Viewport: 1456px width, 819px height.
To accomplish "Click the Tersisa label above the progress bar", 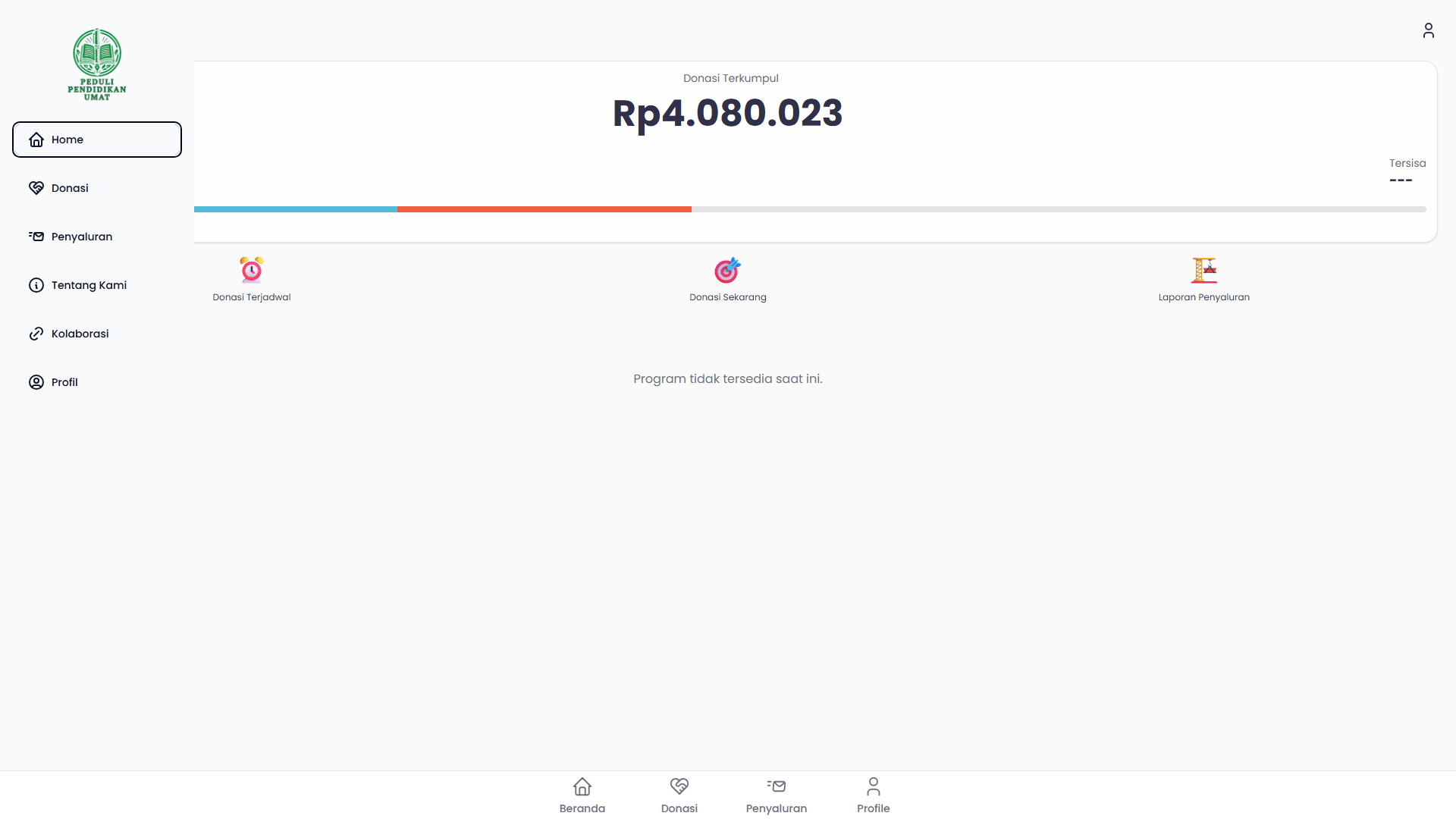I will pos(1407,162).
